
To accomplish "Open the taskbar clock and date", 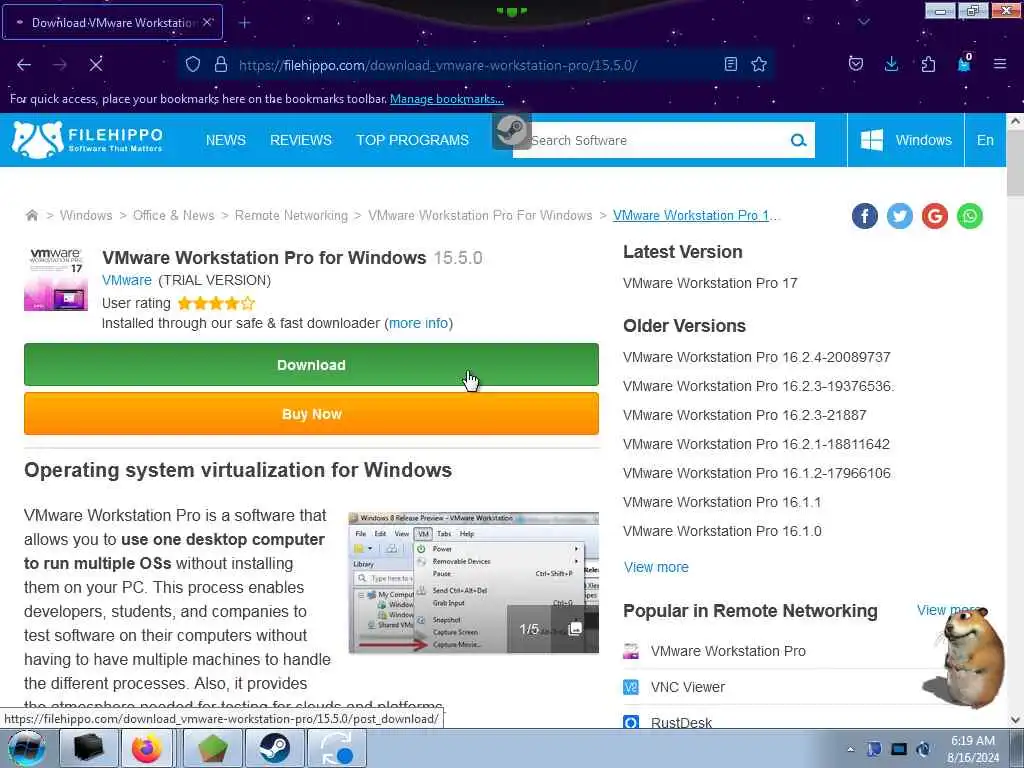I will [x=972, y=749].
